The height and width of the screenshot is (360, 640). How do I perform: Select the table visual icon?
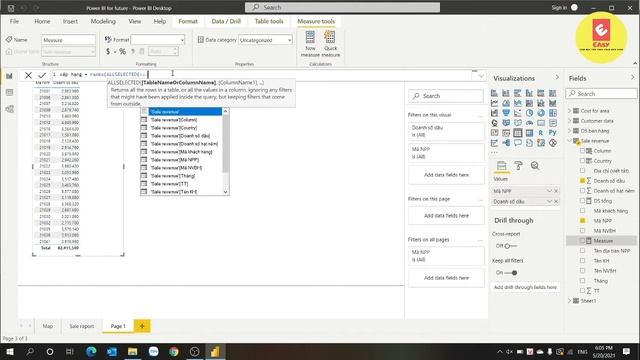click(518, 133)
